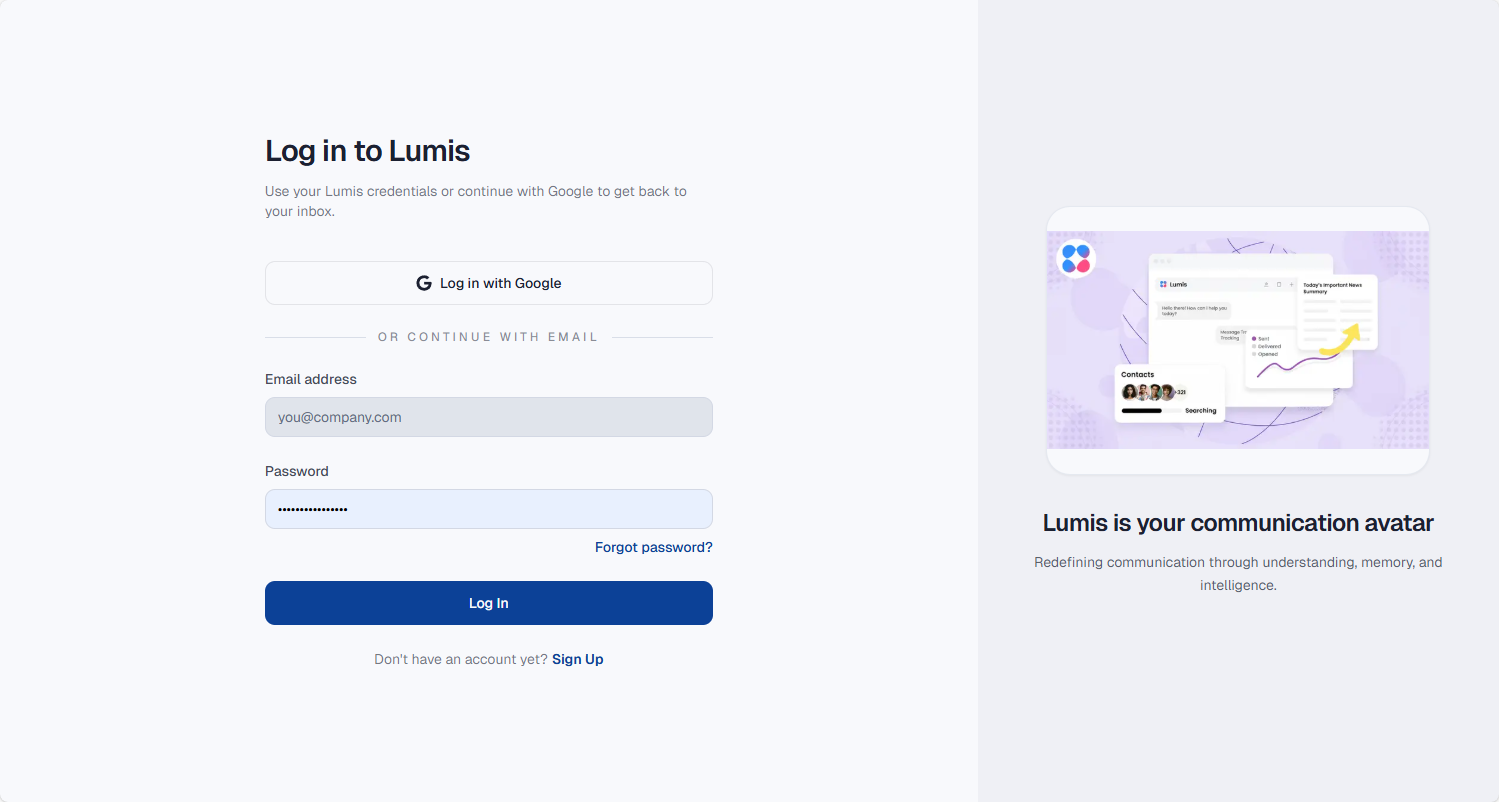This screenshot has width=1499, height=802.
Task: Click the contact avatars in the Contacts card
Action: click(1148, 392)
